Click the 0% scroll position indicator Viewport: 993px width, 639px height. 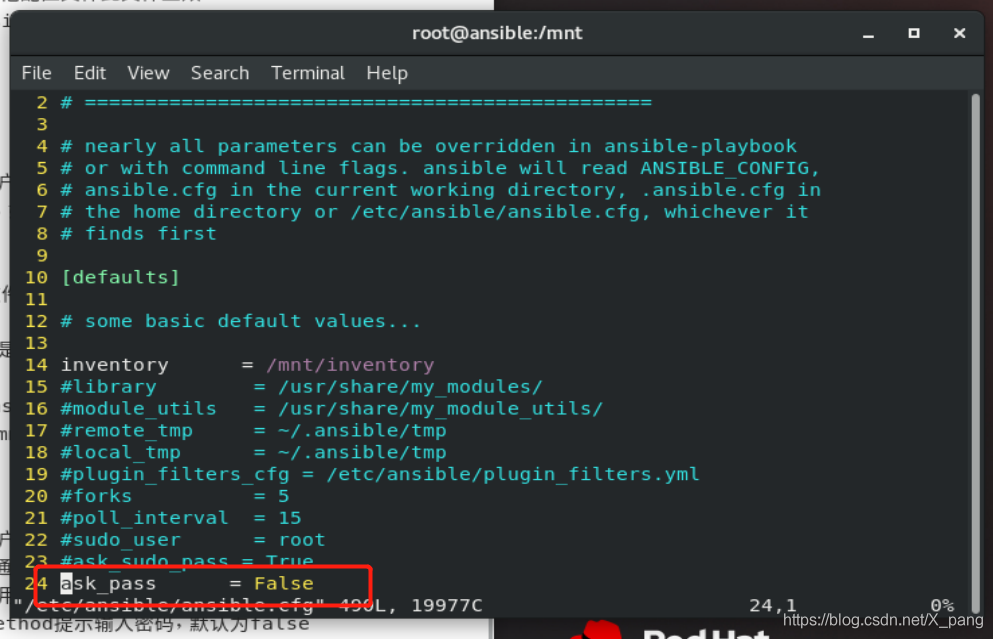pyautogui.click(x=942, y=605)
